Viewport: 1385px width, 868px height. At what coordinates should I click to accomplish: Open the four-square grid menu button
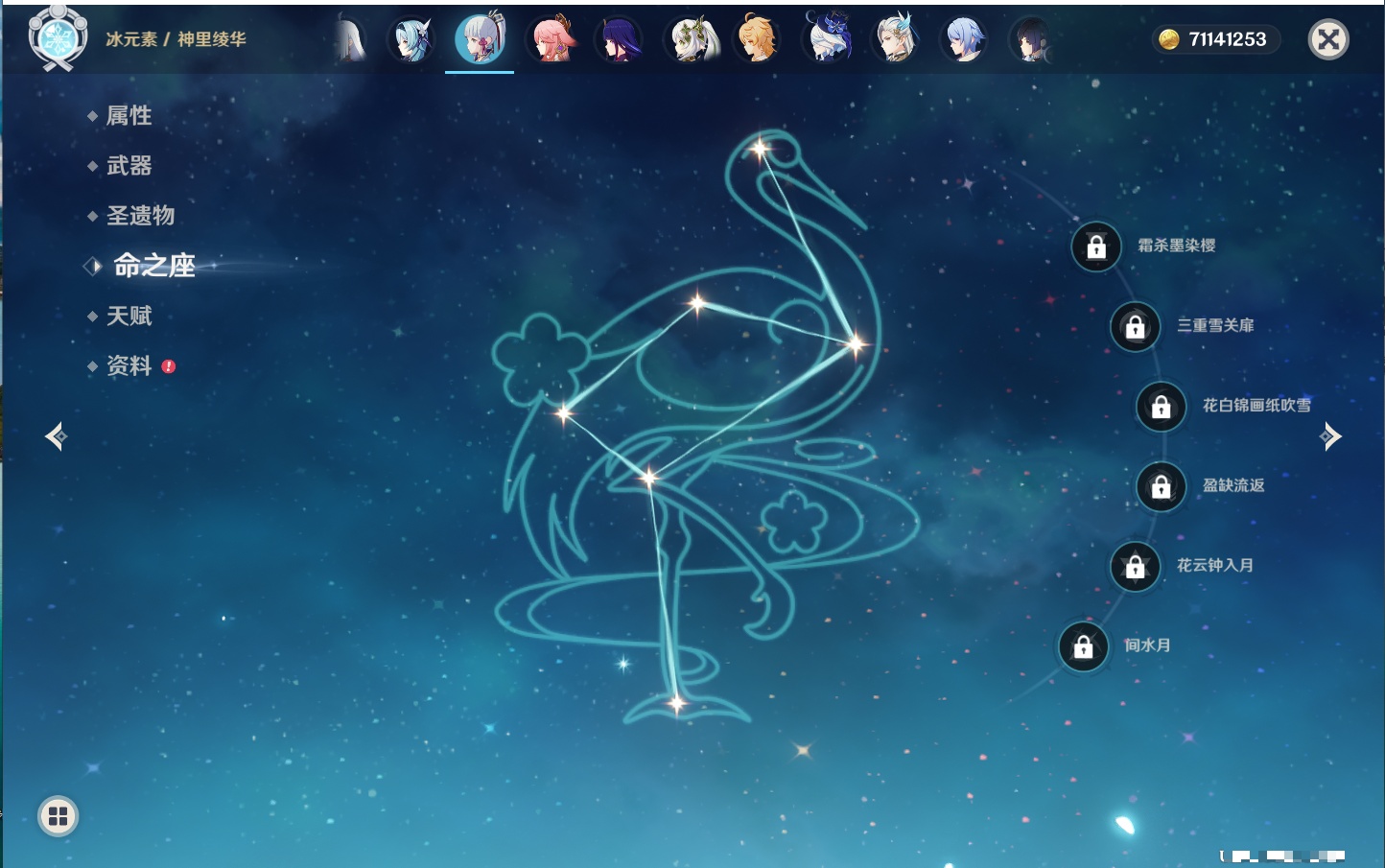pos(58,816)
